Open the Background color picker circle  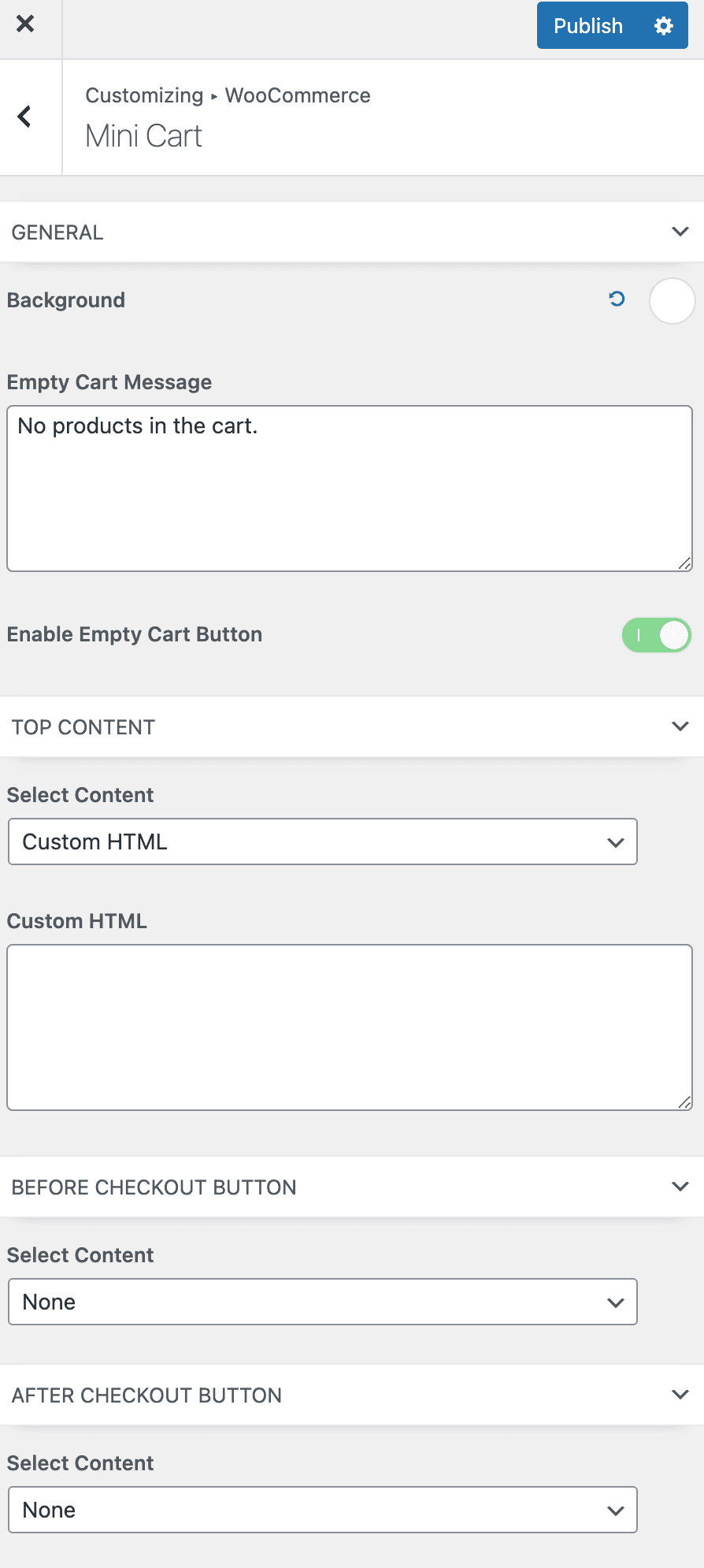pos(672,301)
